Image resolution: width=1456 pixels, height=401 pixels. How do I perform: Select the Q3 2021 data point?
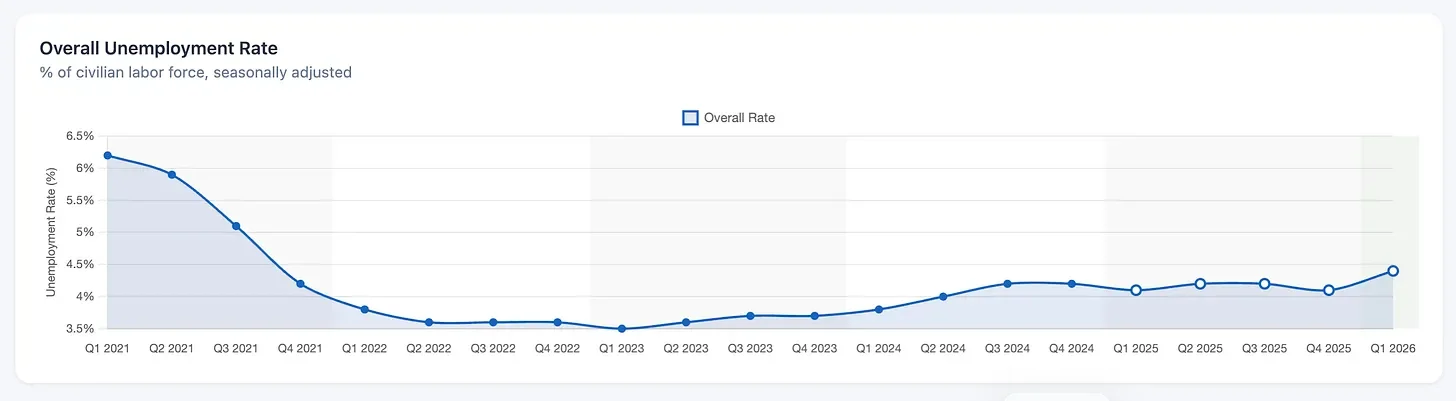[x=236, y=226]
